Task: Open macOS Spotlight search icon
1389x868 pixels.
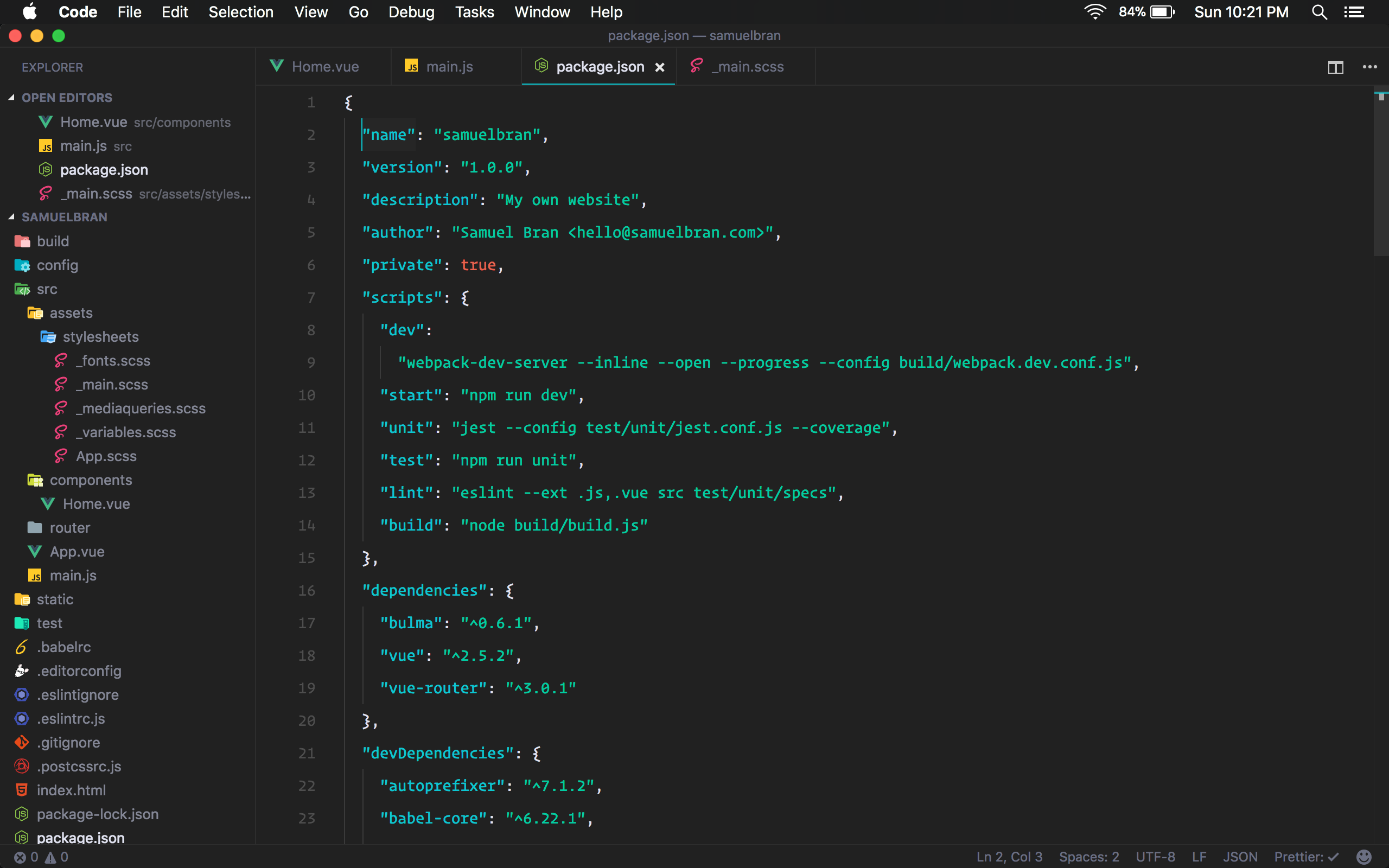Action: [x=1319, y=12]
